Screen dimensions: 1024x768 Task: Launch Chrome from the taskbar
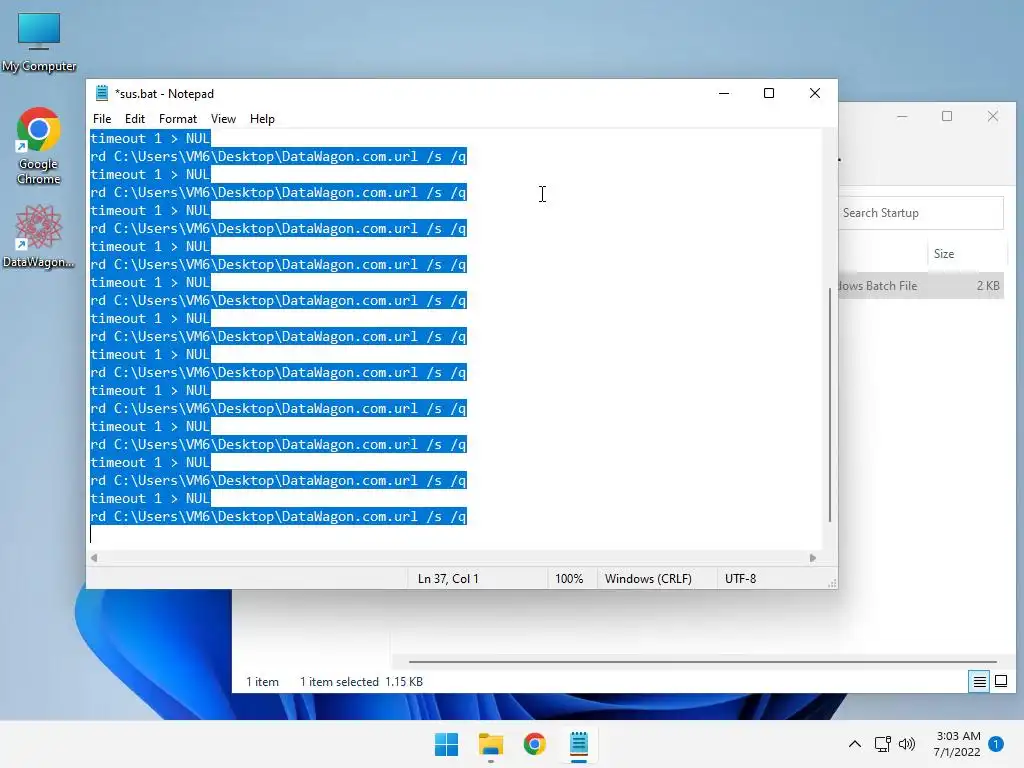534,744
